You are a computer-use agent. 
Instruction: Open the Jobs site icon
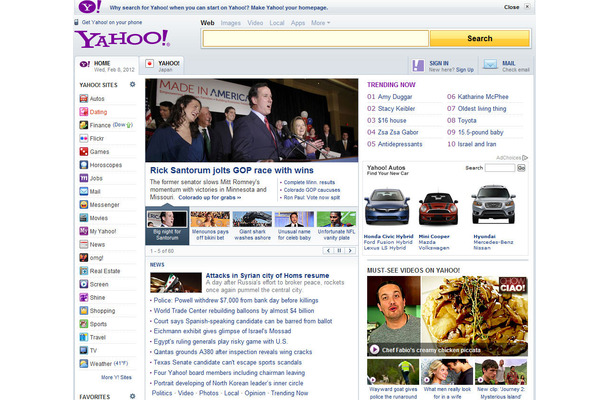[84, 178]
